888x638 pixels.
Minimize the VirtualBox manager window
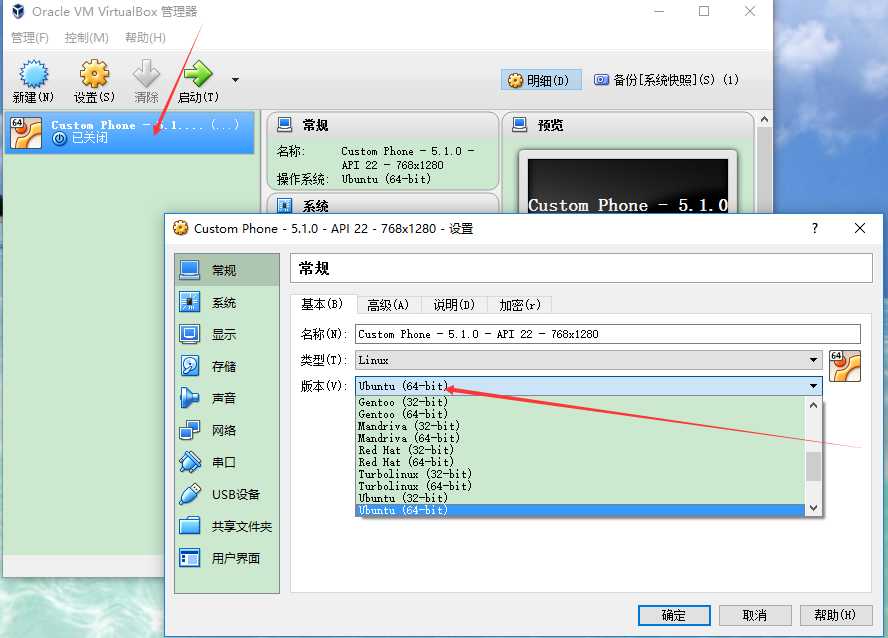point(659,11)
